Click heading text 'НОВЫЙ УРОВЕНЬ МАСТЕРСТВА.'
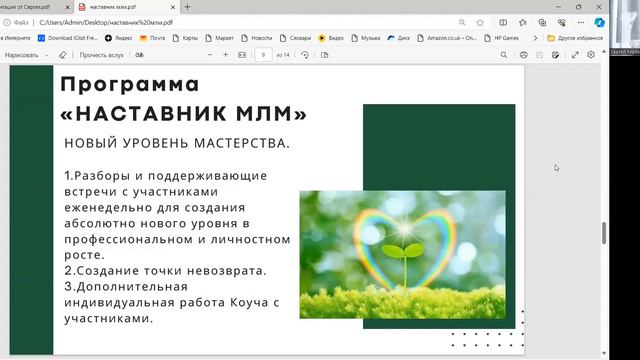This screenshot has width=640, height=360. coord(177,143)
